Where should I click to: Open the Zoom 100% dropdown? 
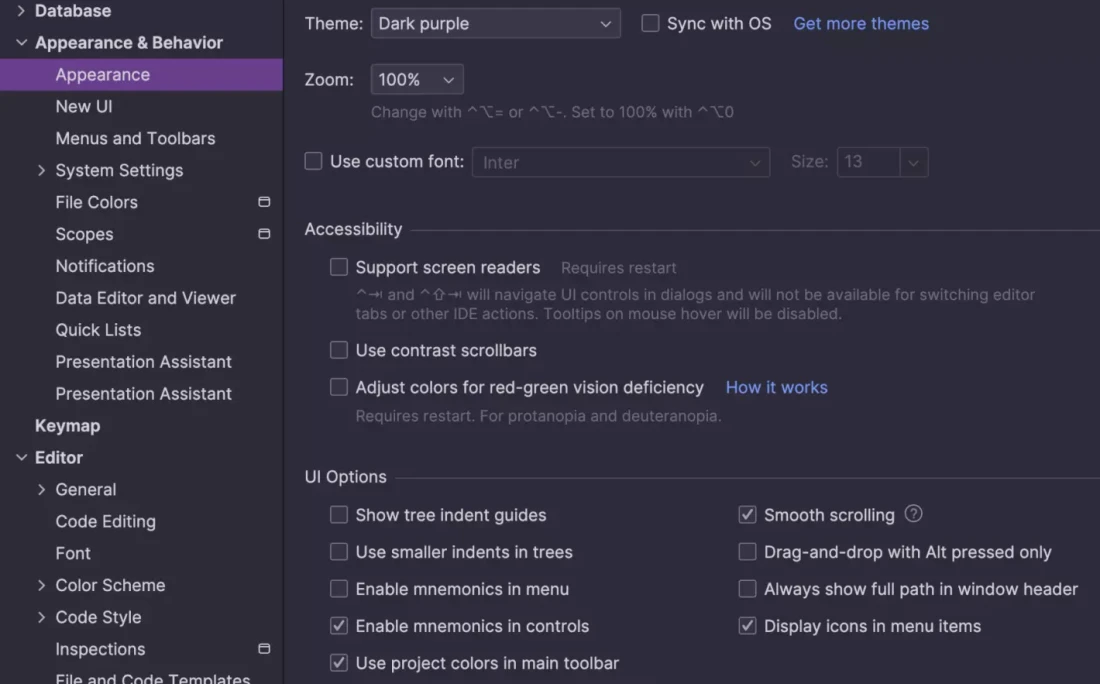(x=416, y=80)
